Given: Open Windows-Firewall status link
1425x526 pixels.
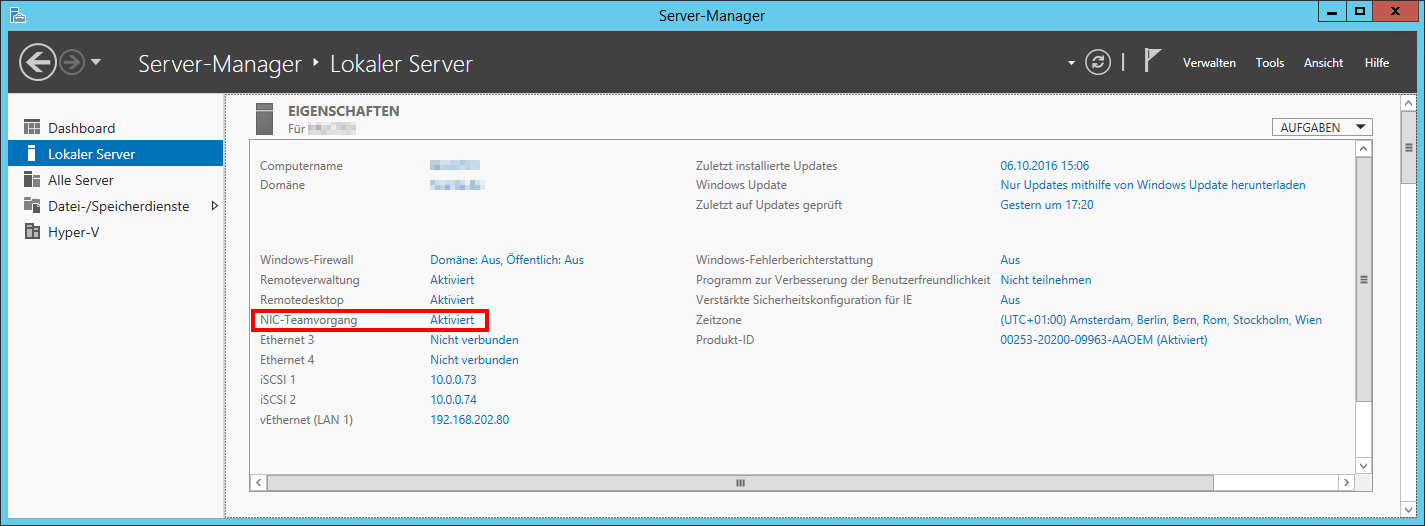Looking at the screenshot, I should [x=507, y=260].
